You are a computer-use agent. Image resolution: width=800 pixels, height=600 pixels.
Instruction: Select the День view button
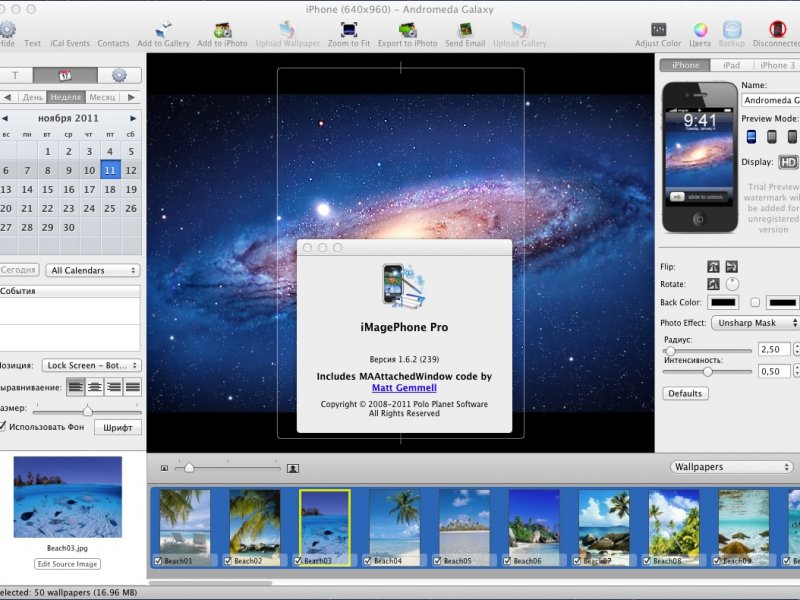pos(33,97)
